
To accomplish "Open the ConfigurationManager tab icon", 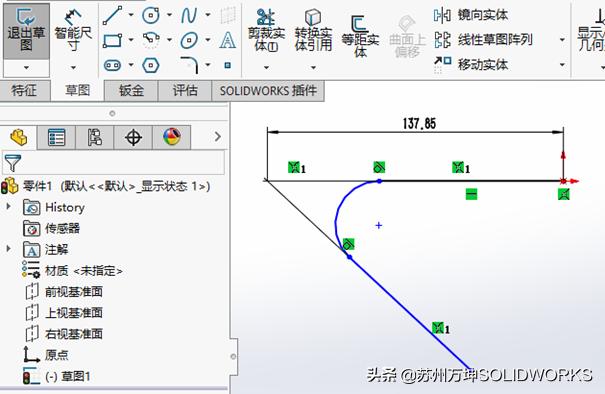I will (95, 137).
